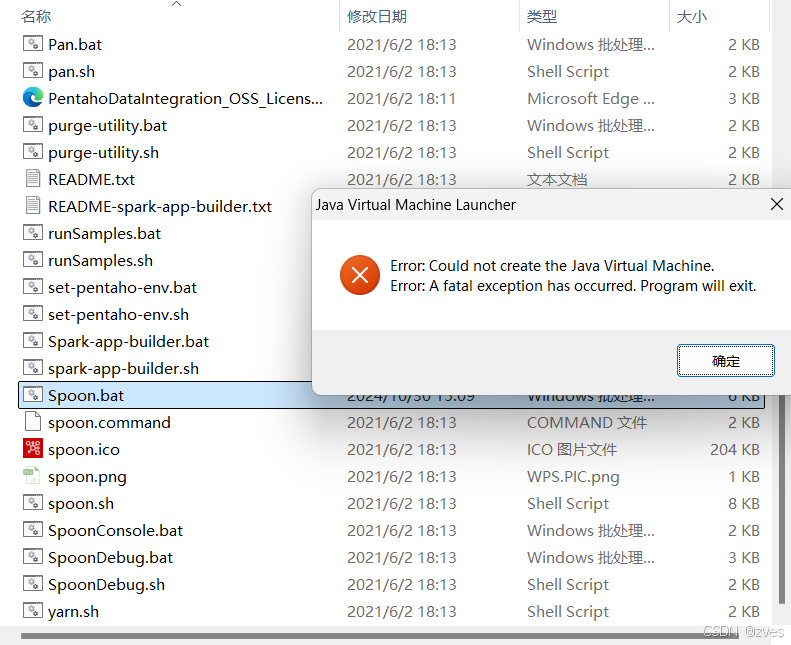Select the file name runSamples.bat
The width and height of the screenshot is (791, 645).
(x=104, y=233)
